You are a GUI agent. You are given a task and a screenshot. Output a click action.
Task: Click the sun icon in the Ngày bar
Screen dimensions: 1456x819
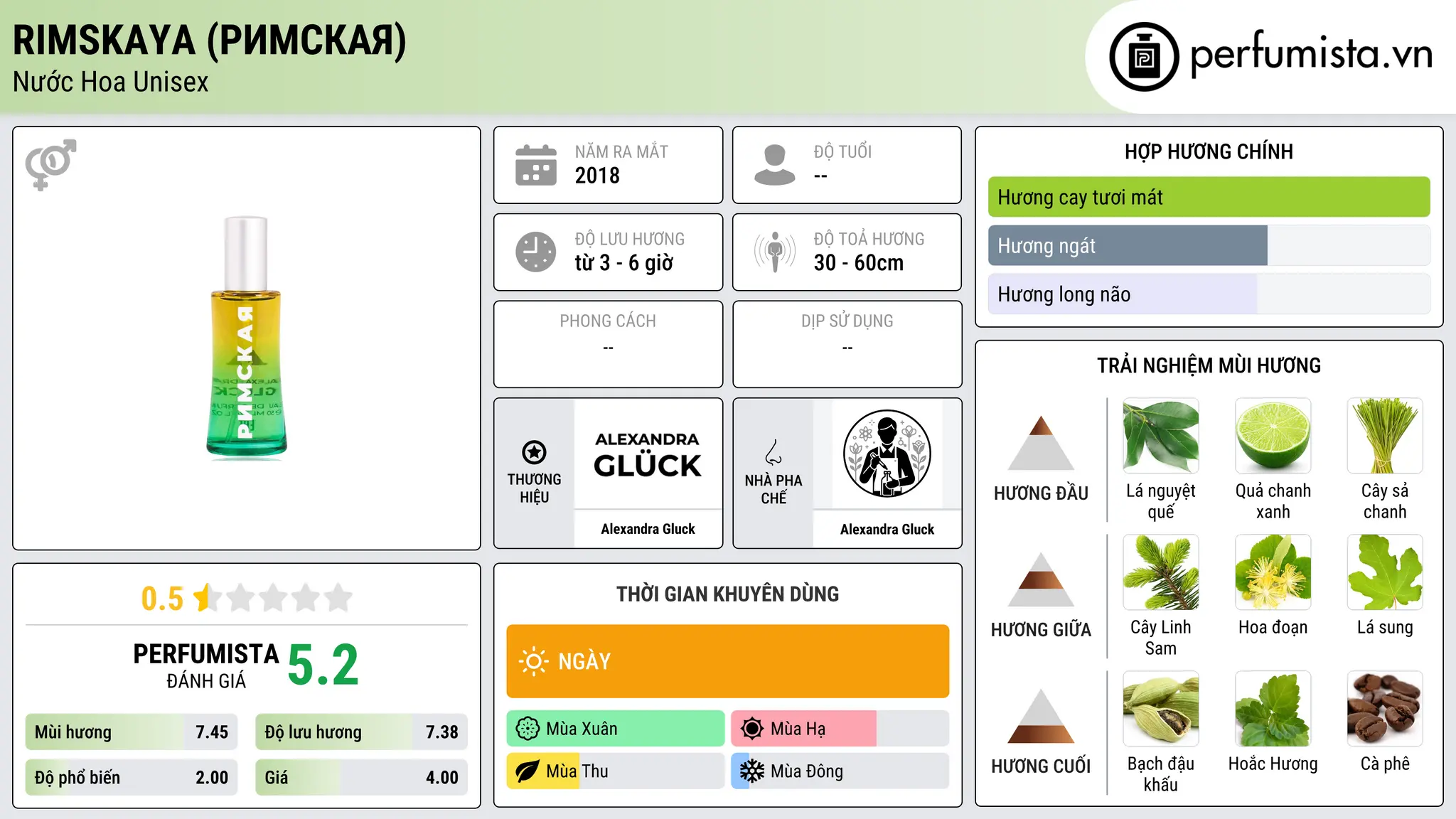click(x=534, y=661)
